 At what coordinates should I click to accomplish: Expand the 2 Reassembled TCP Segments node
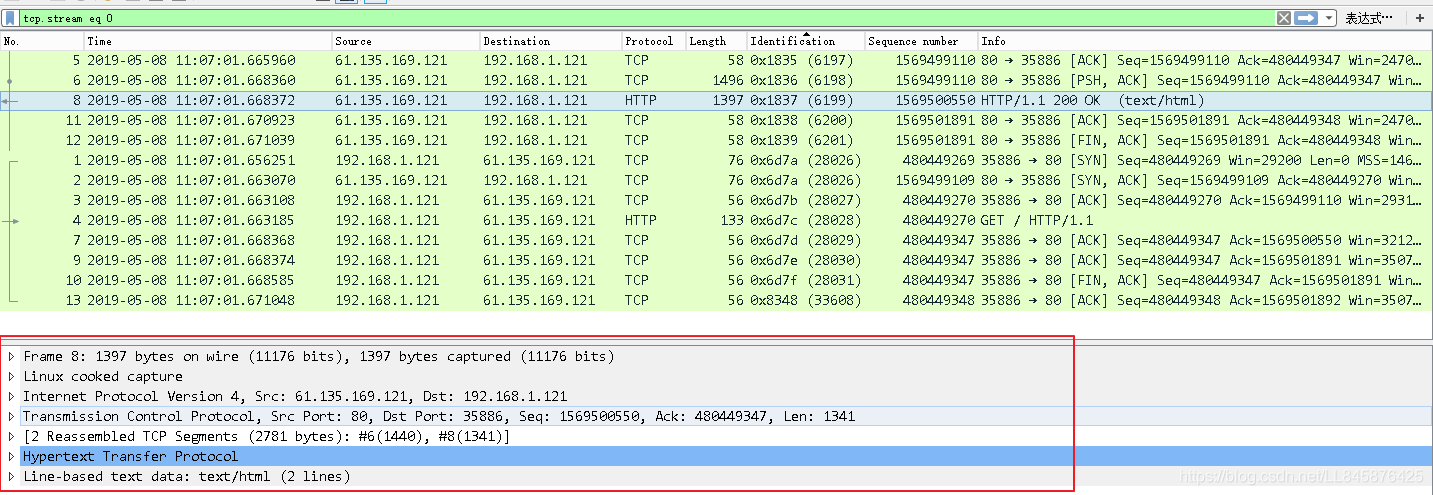pos(12,437)
